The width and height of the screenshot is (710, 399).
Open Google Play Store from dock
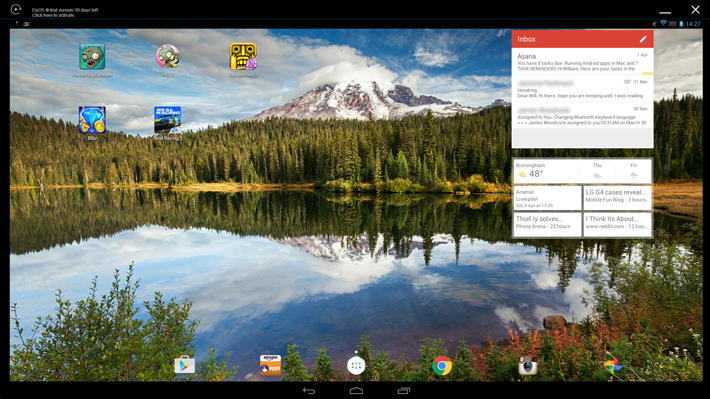click(x=185, y=365)
